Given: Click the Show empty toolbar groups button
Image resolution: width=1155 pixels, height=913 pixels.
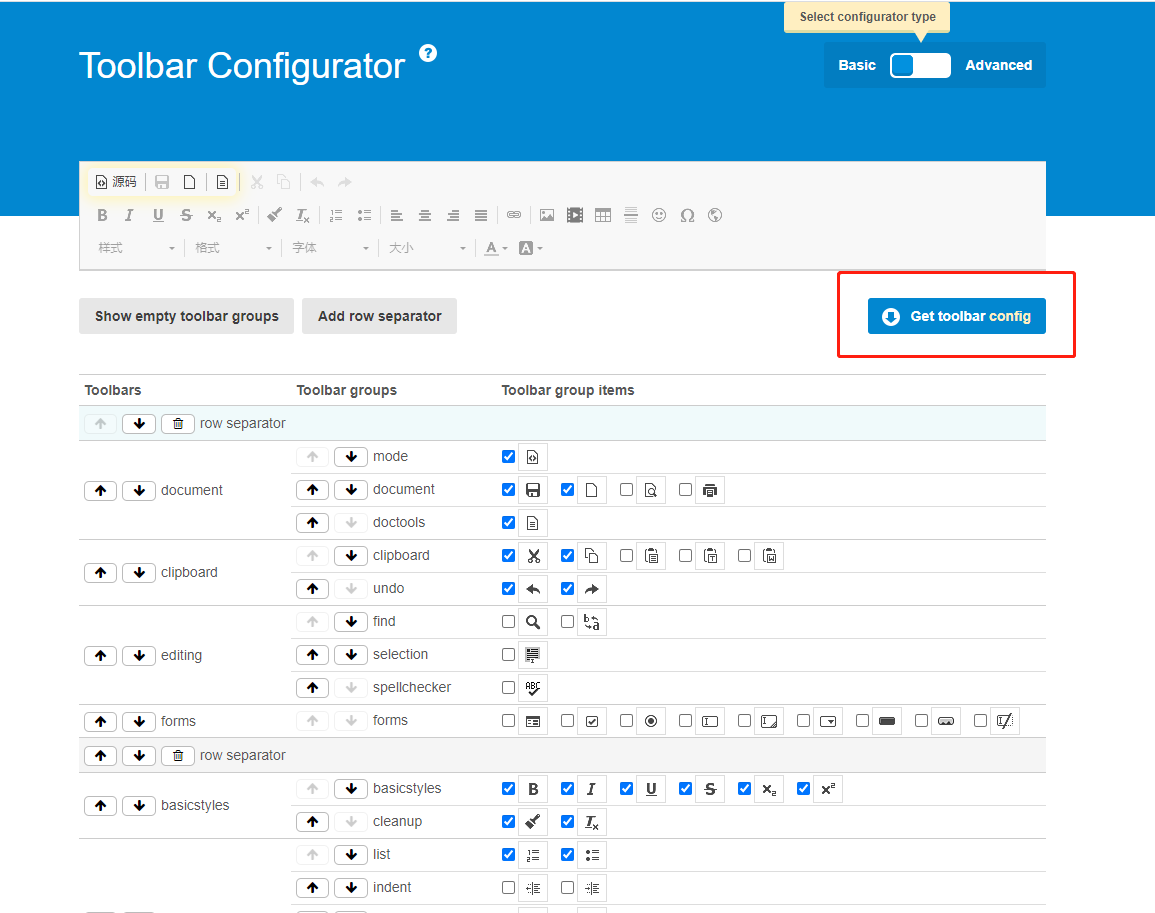Looking at the screenshot, I should coord(186,315).
